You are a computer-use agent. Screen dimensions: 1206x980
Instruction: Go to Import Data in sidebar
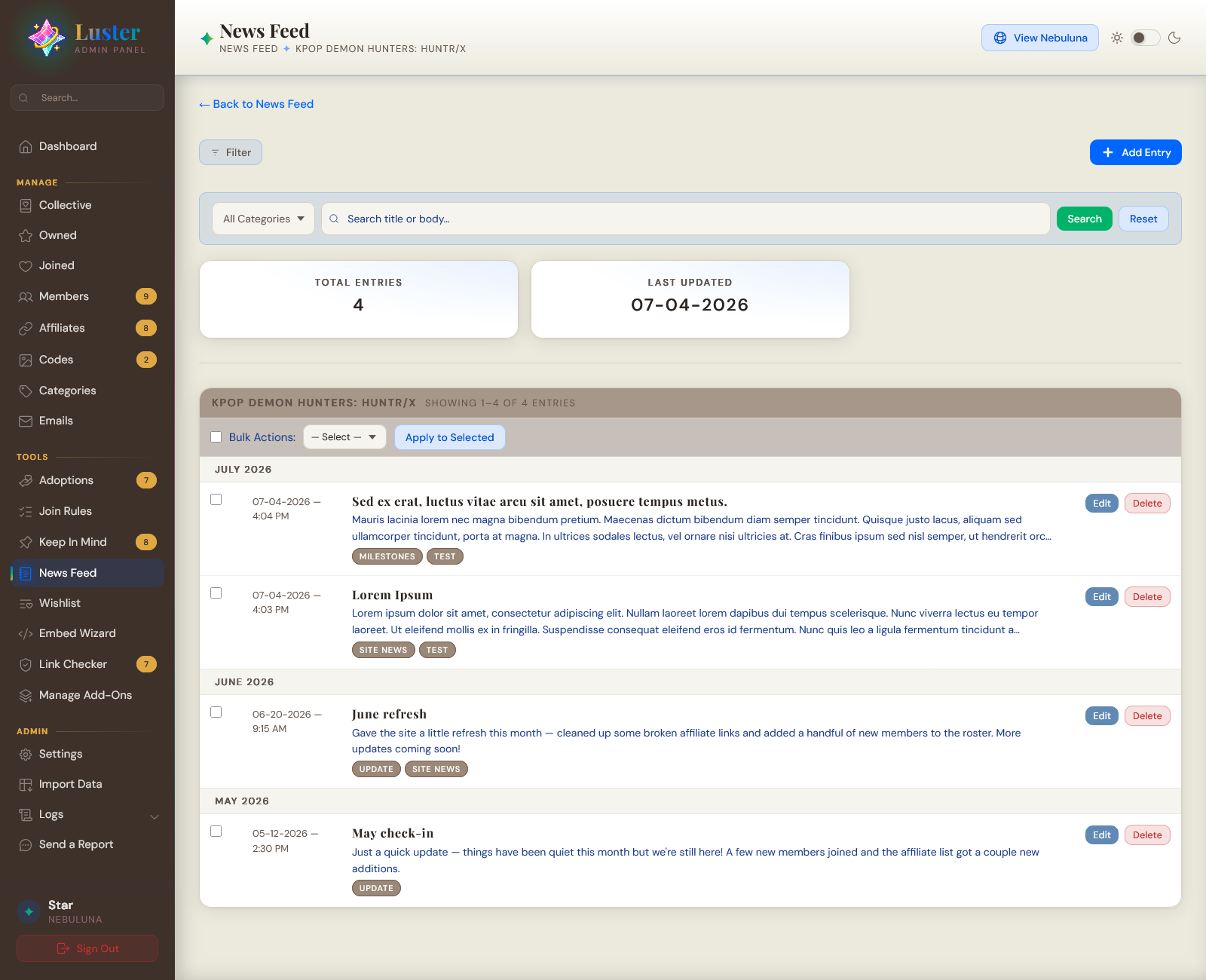[x=87, y=784]
